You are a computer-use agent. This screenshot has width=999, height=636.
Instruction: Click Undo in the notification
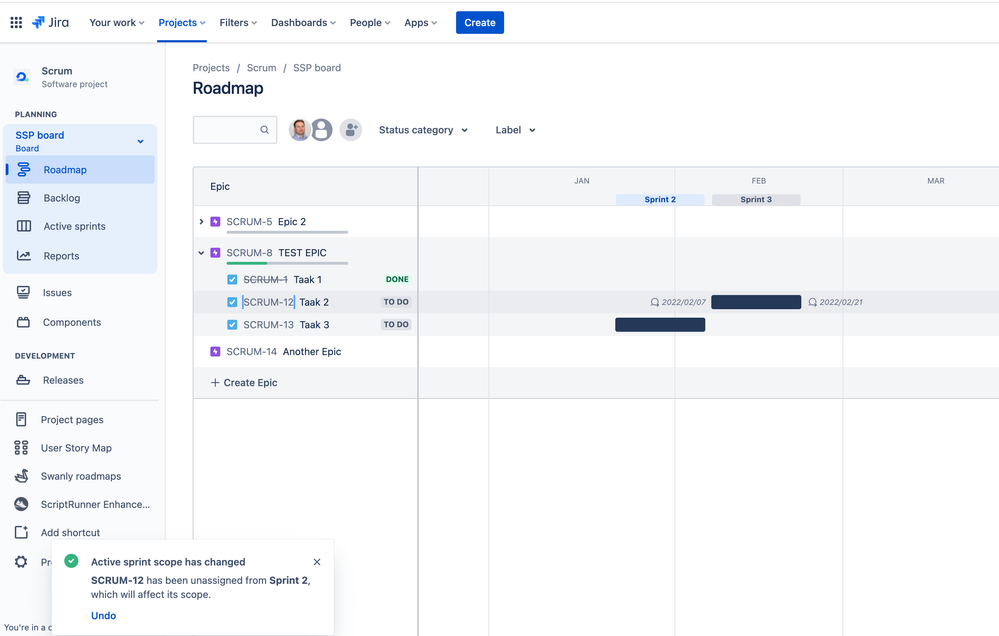pyautogui.click(x=103, y=616)
